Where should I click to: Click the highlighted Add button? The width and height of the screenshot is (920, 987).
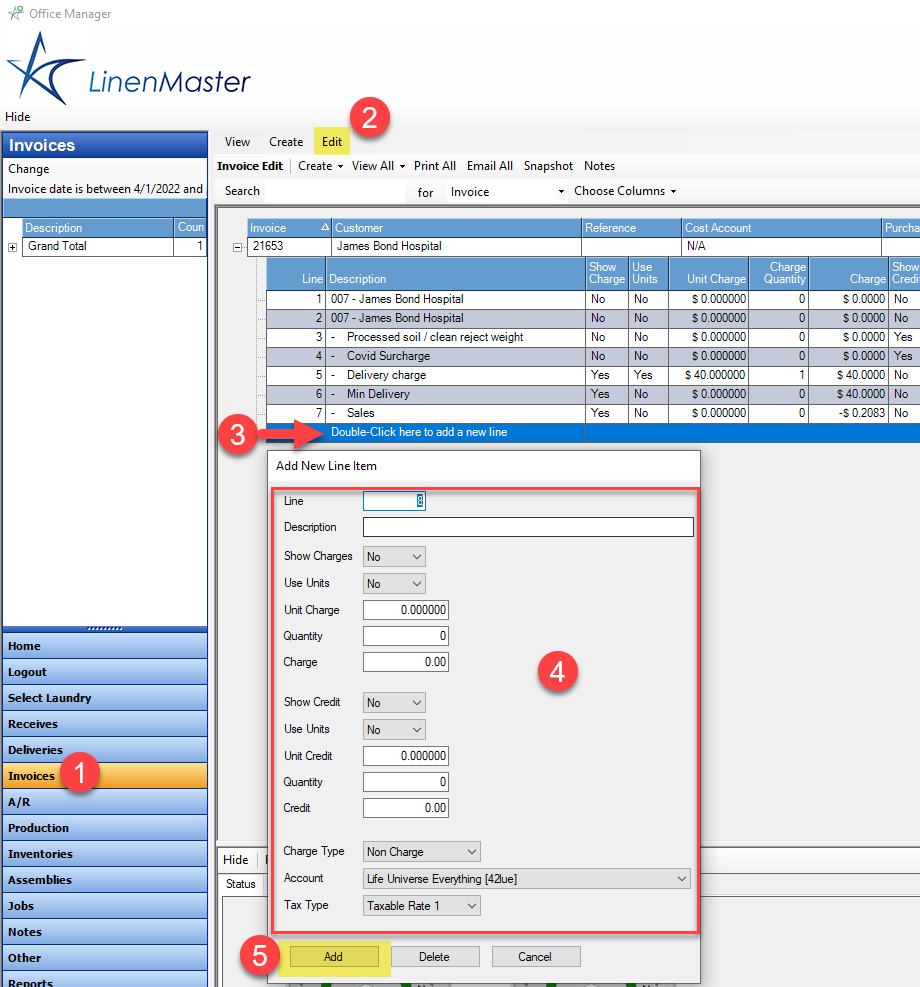333,956
